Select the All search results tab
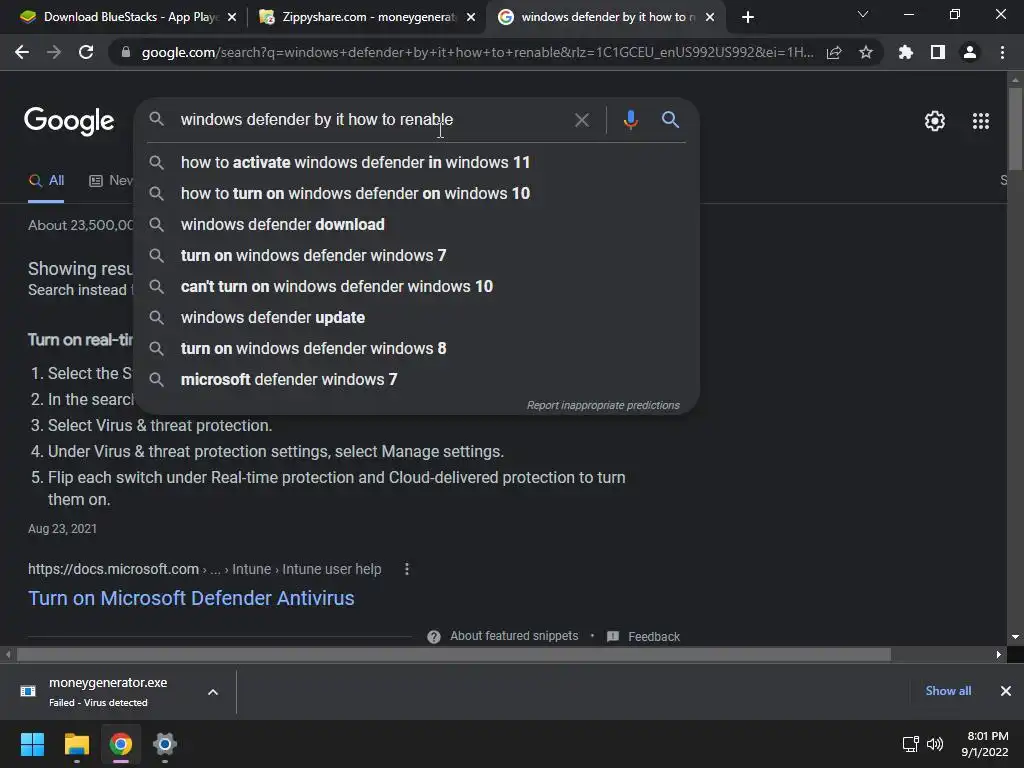This screenshot has width=1024, height=768. (x=46, y=180)
